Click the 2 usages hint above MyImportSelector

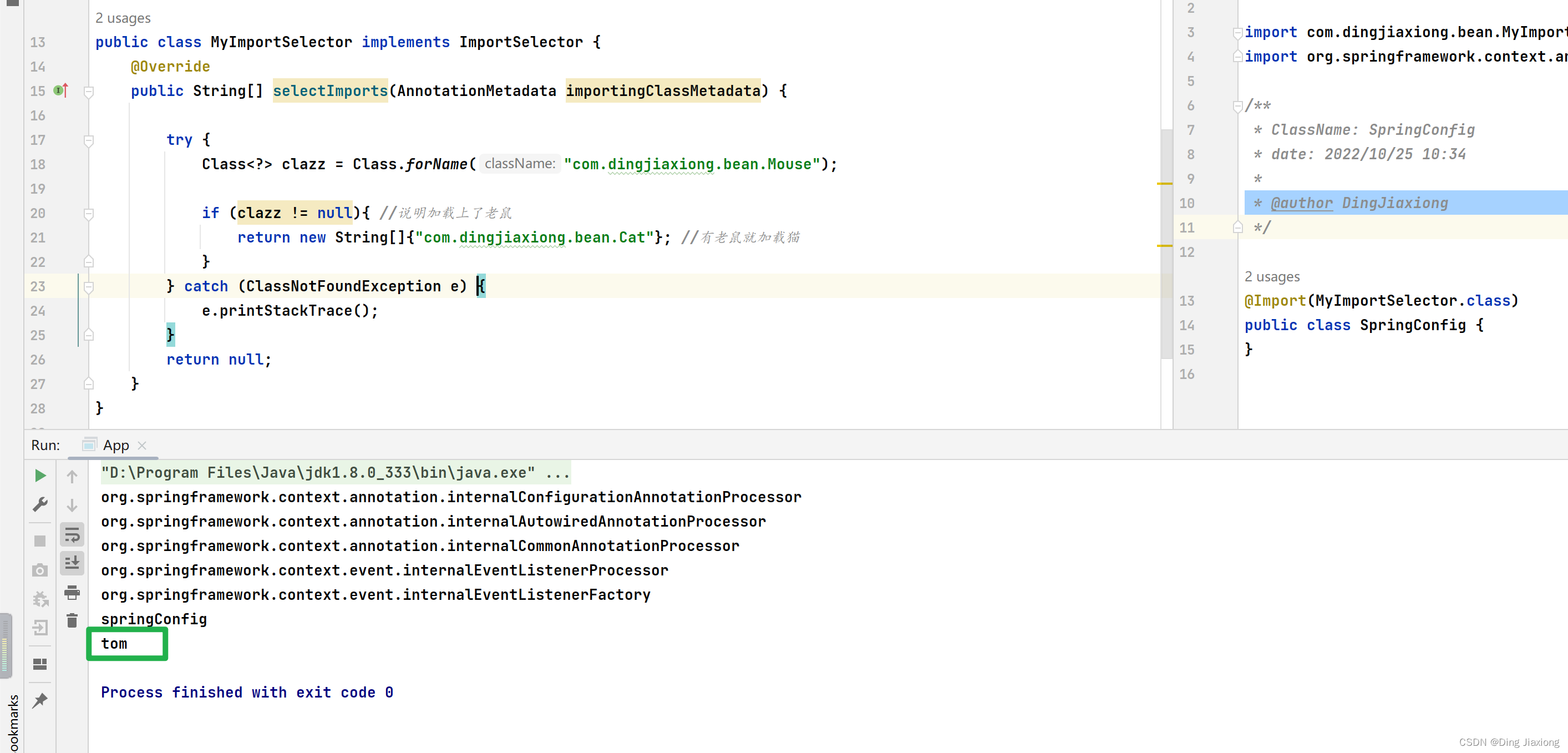click(123, 18)
